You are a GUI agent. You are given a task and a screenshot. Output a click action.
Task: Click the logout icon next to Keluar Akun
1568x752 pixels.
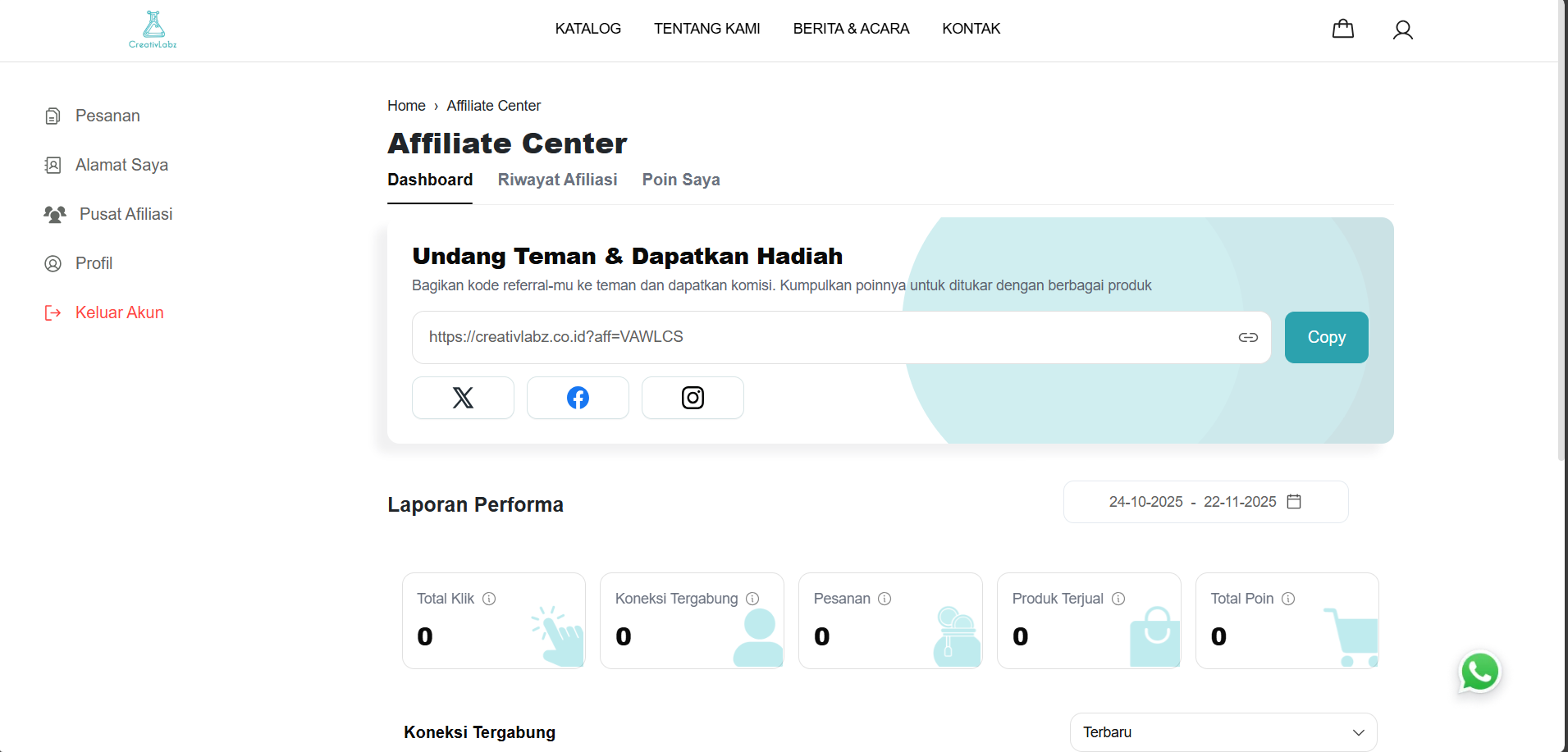pos(53,312)
